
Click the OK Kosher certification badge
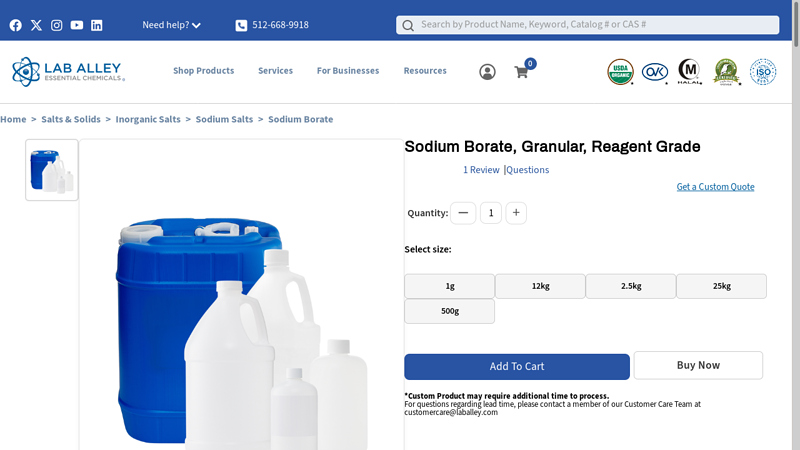coord(655,72)
